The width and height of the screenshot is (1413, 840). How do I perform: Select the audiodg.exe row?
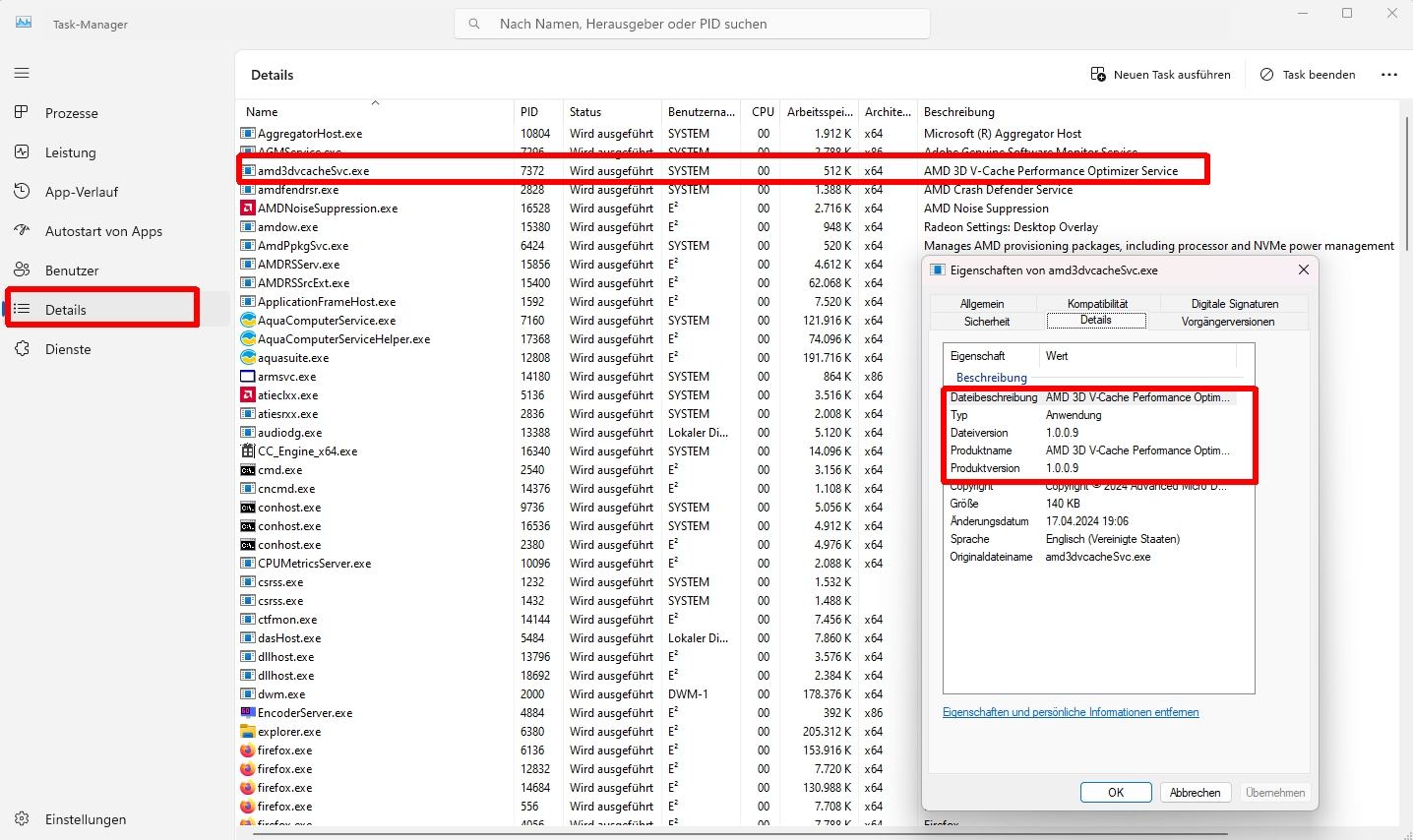pyautogui.click(x=581, y=432)
